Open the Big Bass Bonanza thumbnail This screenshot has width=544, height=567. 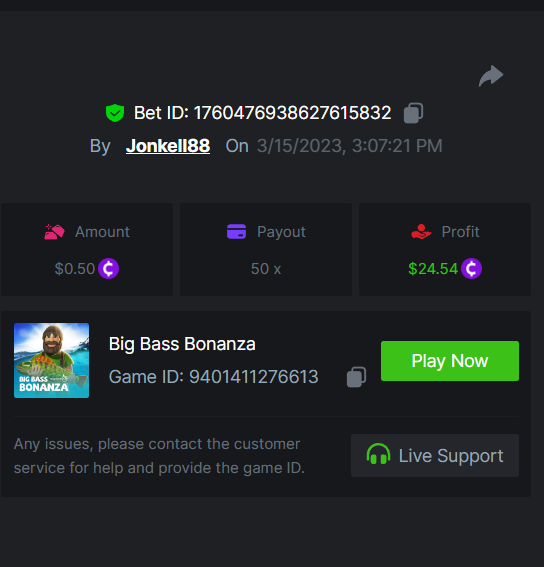tap(51, 361)
